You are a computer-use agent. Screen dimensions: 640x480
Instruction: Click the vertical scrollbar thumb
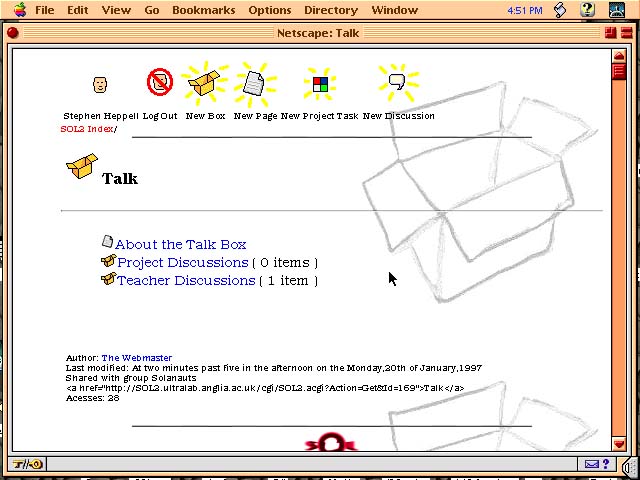tap(619, 71)
